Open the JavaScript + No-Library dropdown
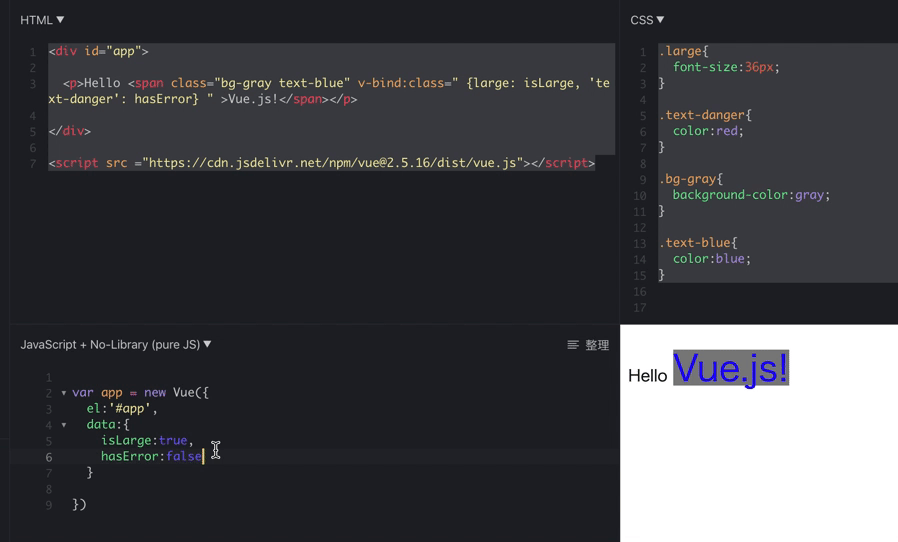This screenshot has height=542, width=898. 116,344
